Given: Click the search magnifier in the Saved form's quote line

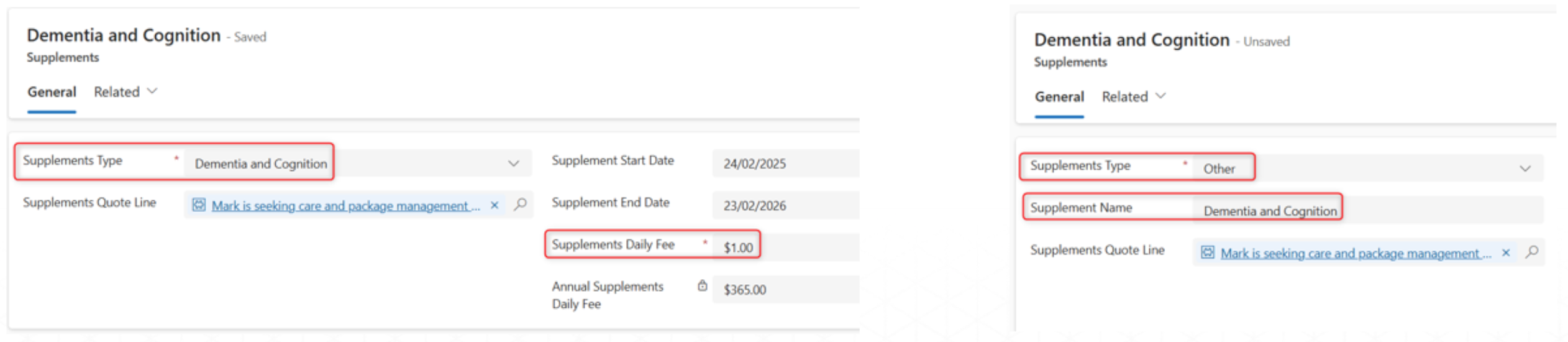Looking at the screenshot, I should (x=521, y=204).
